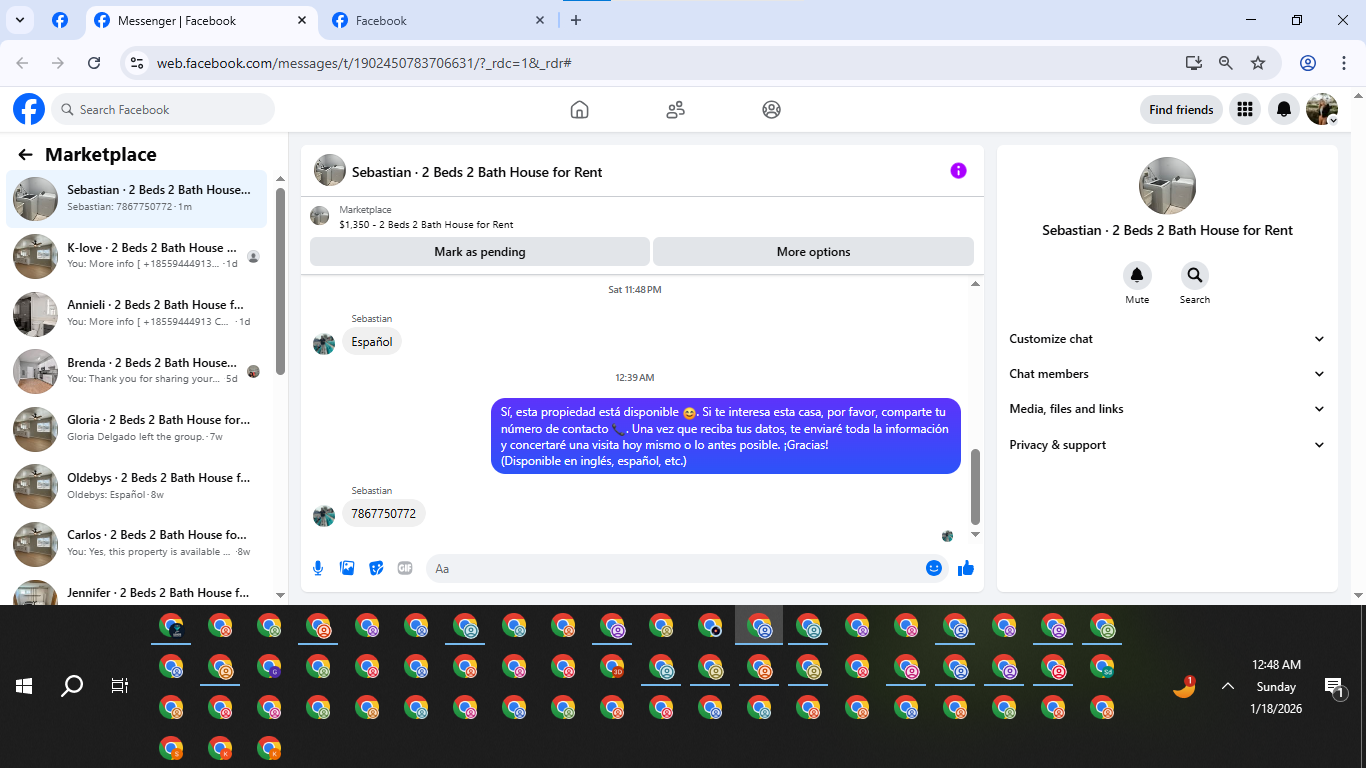The image size is (1366, 768).
Task: Click the Find friends button
Action: (1181, 109)
